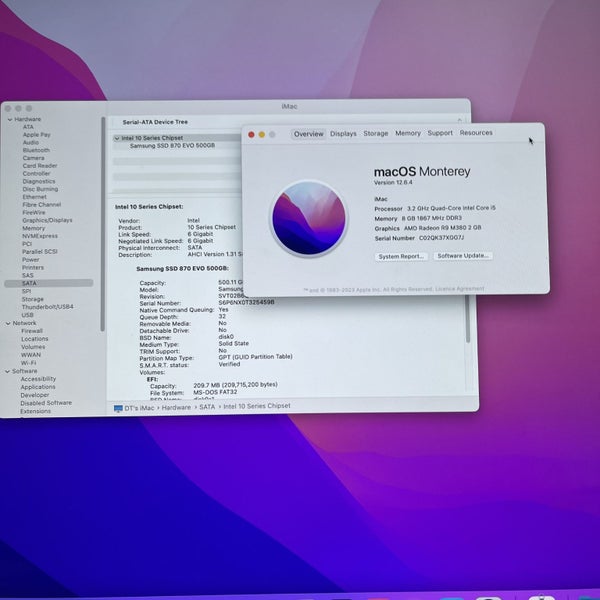The height and width of the screenshot is (600, 600).
Task: Collapse the Network section in sidebar
Action: (x=8, y=323)
